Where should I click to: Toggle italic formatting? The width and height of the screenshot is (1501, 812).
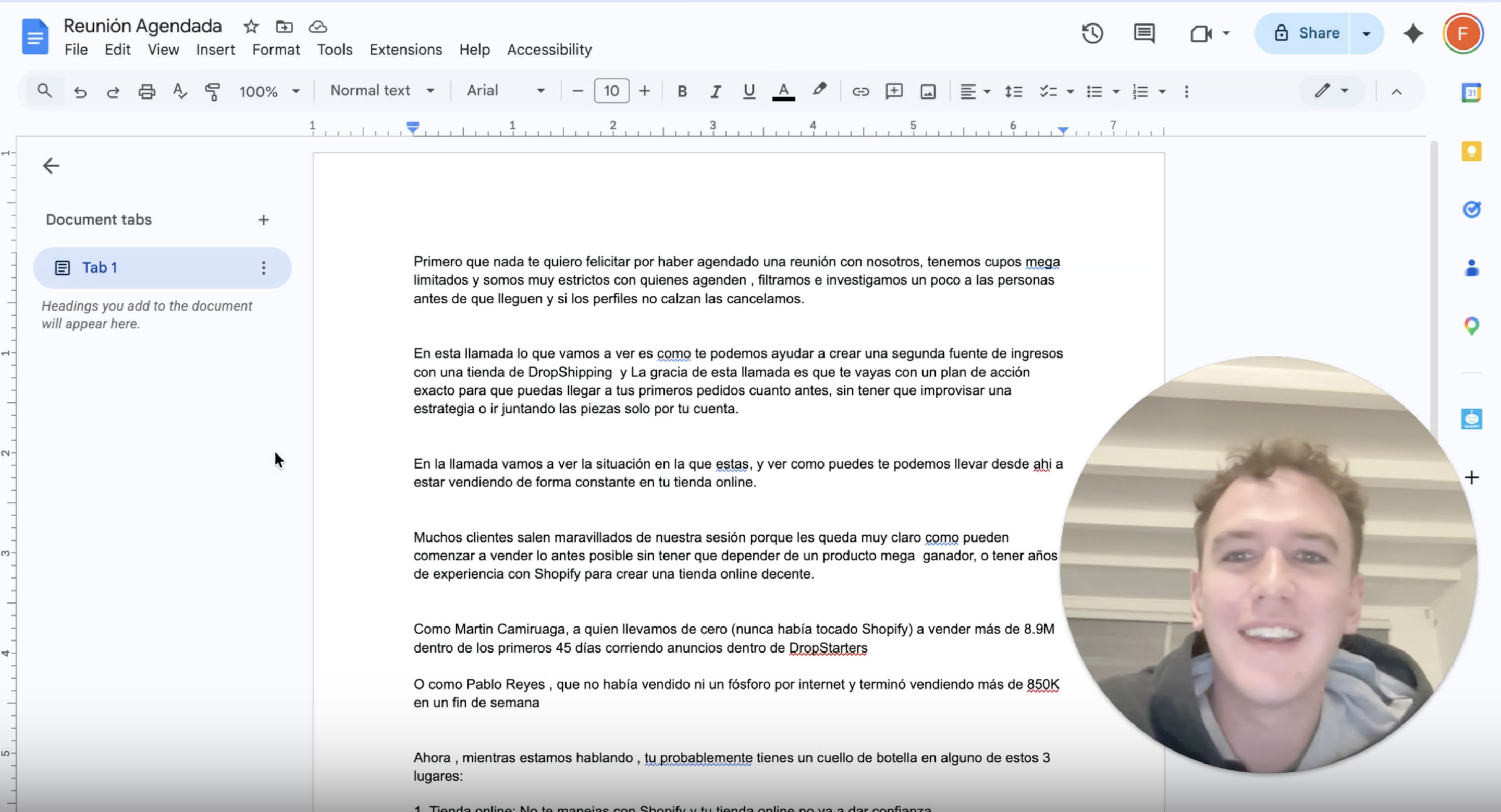pos(716,91)
